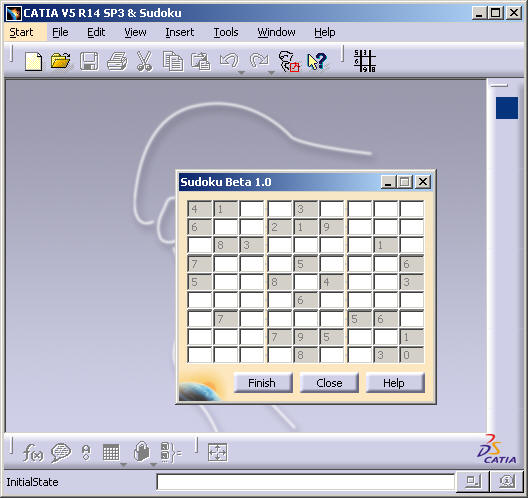Click the command input field in status bar
The image size is (528, 498).
point(305,482)
